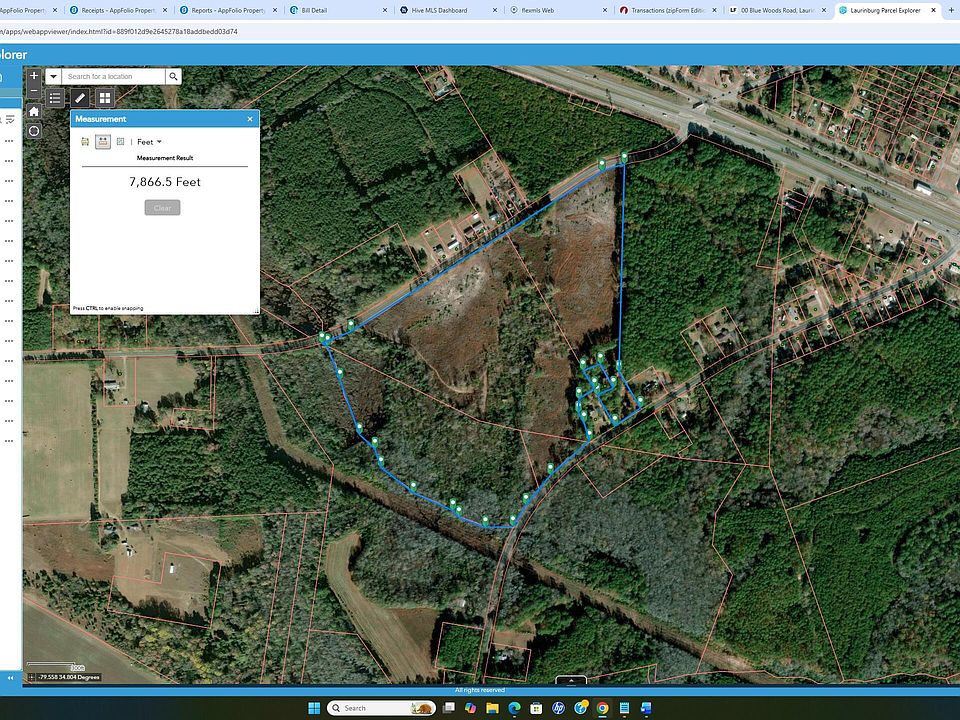Click the Home default extent button
The height and width of the screenshot is (720, 960).
tap(33, 112)
